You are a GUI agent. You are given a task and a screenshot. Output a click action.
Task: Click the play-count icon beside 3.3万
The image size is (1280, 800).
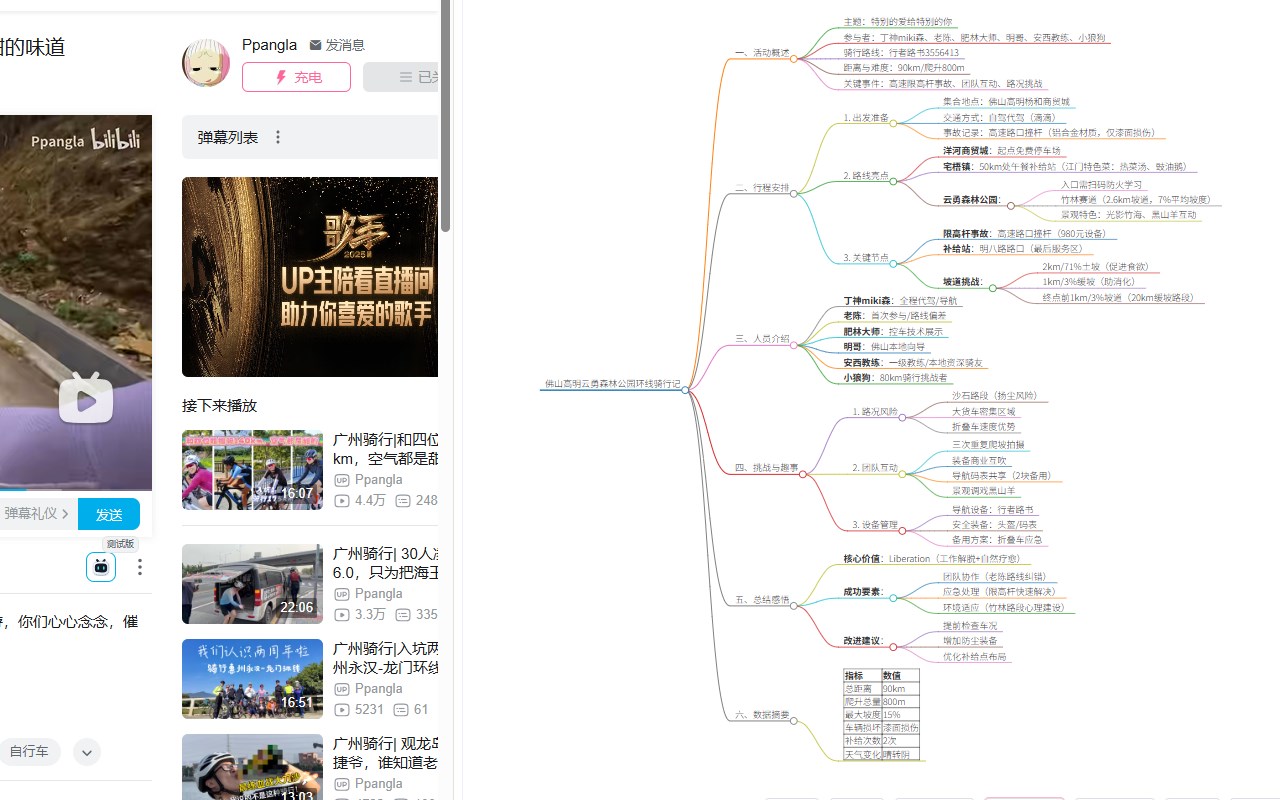point(342,614)
